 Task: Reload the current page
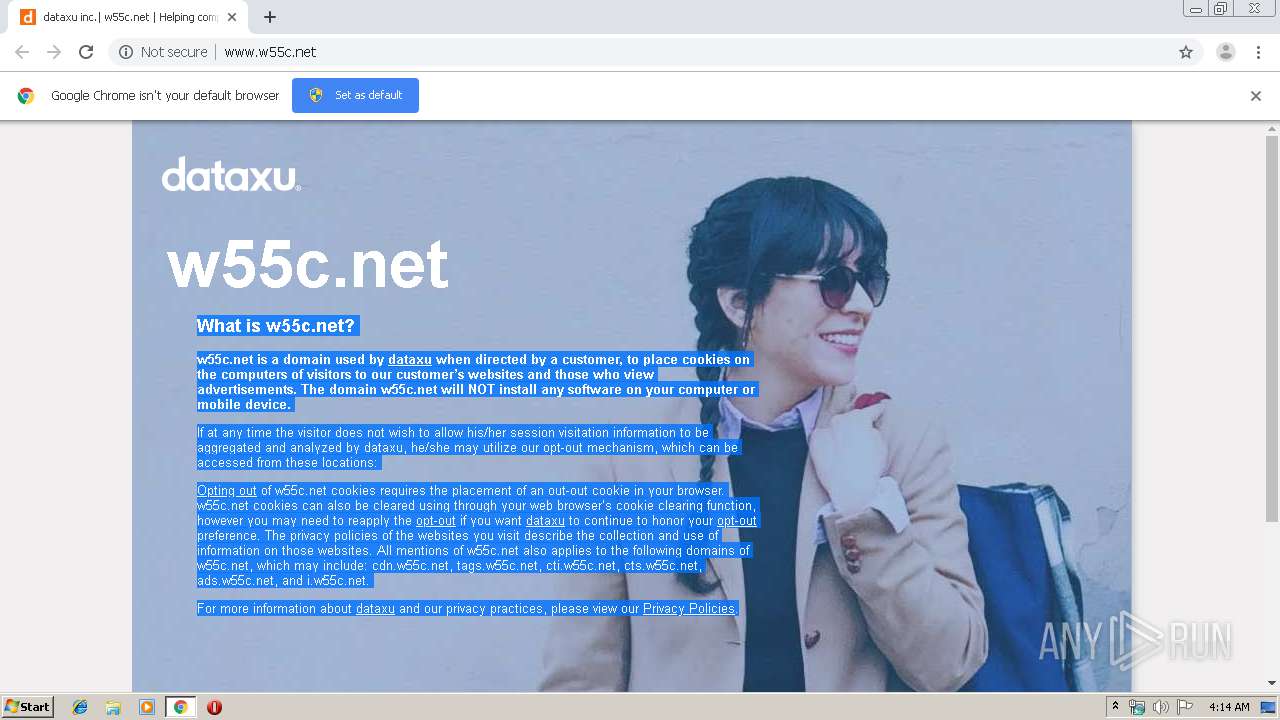coord(86,52)
